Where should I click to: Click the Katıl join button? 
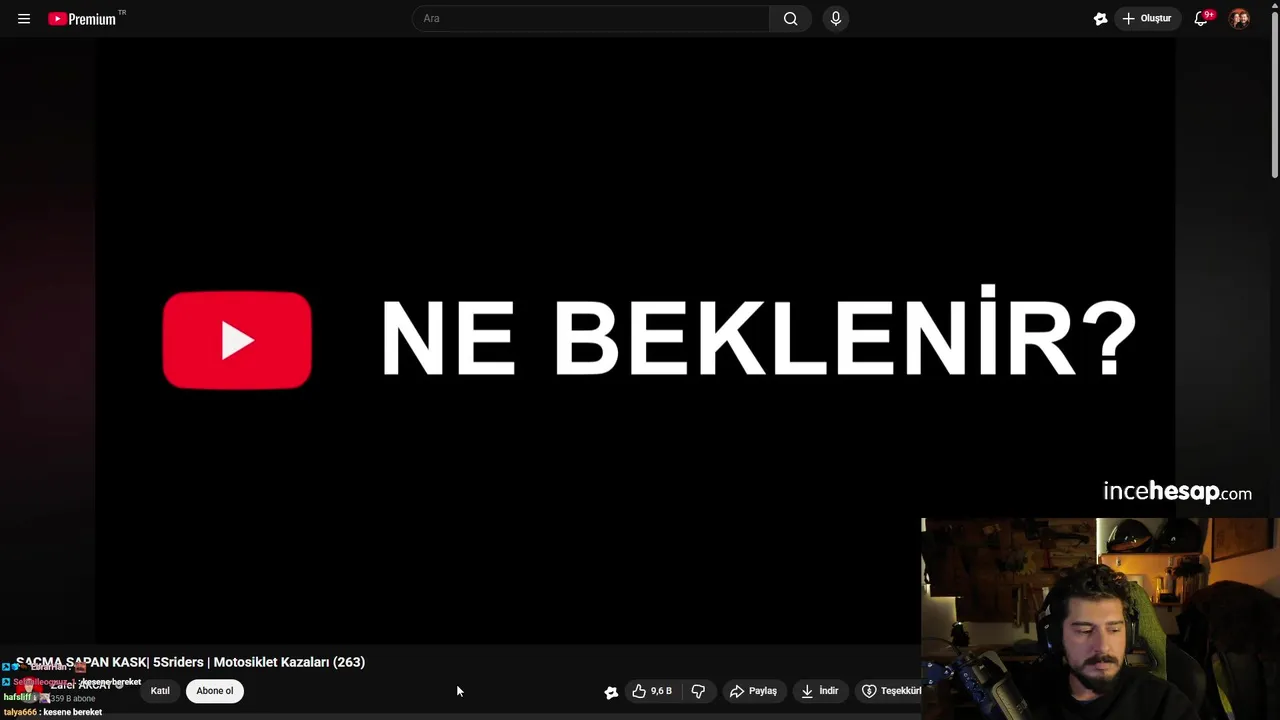coord(160,691)
